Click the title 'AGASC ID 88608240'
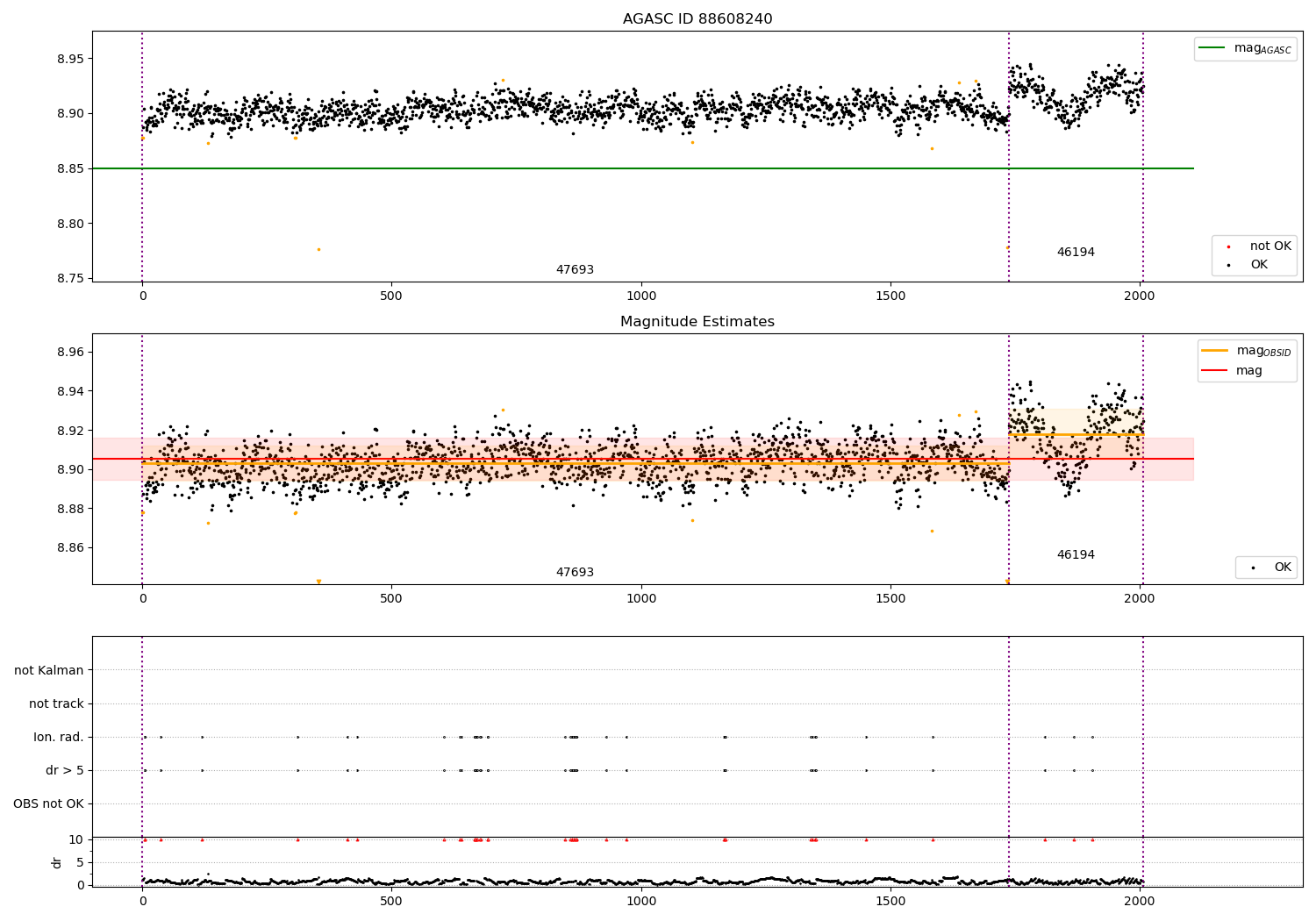1316x921 pixels. tap(697, 19)
